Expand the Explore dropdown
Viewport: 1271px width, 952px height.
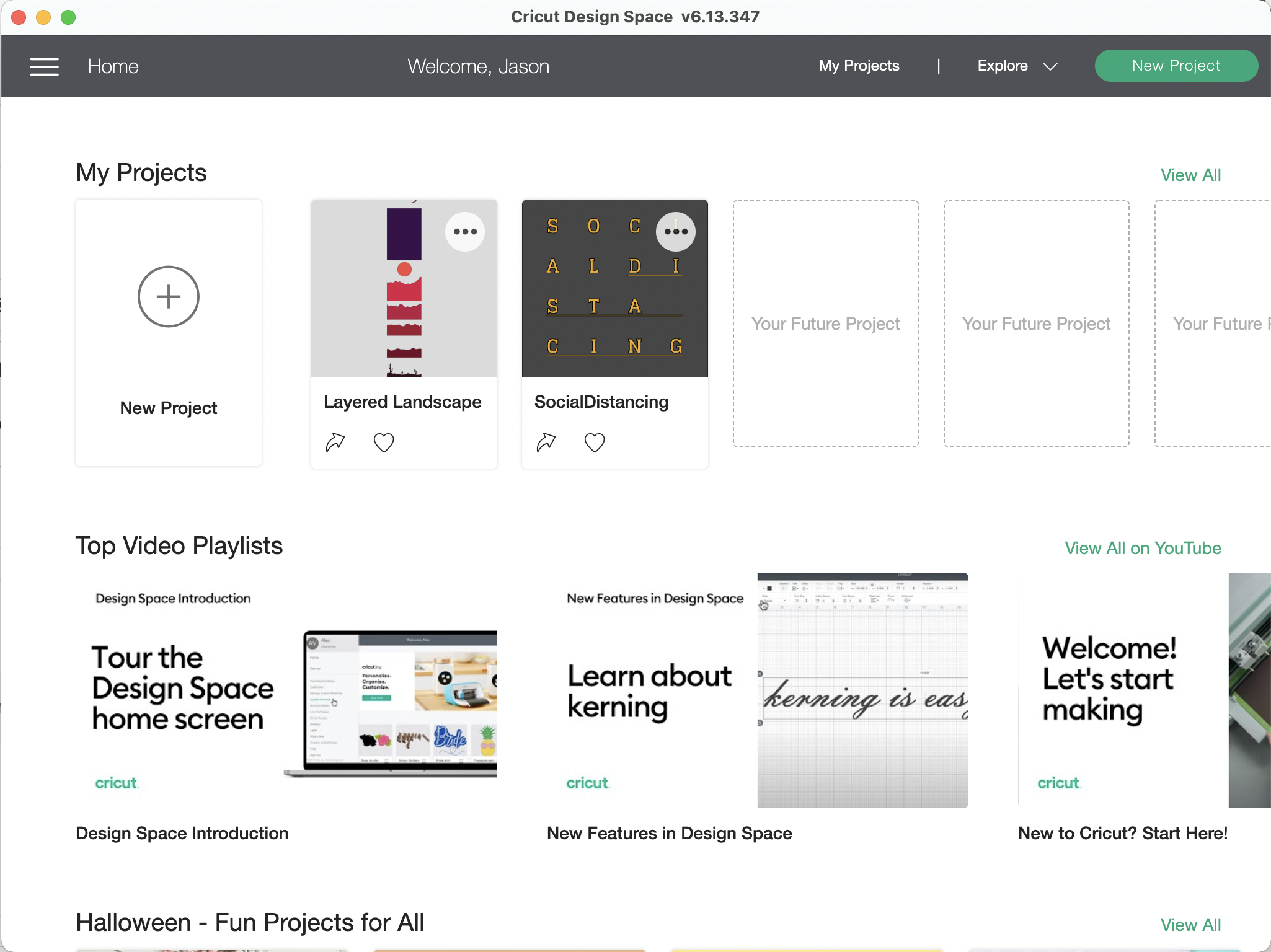tap(1003, 66)
